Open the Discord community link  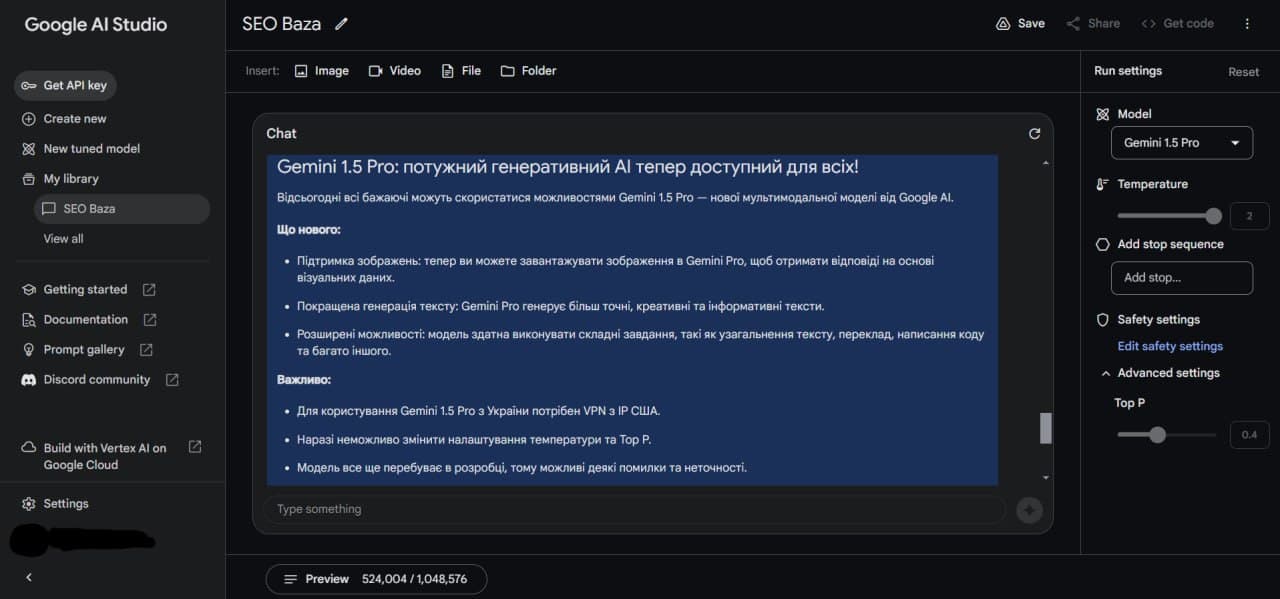(x=97, y=380)
